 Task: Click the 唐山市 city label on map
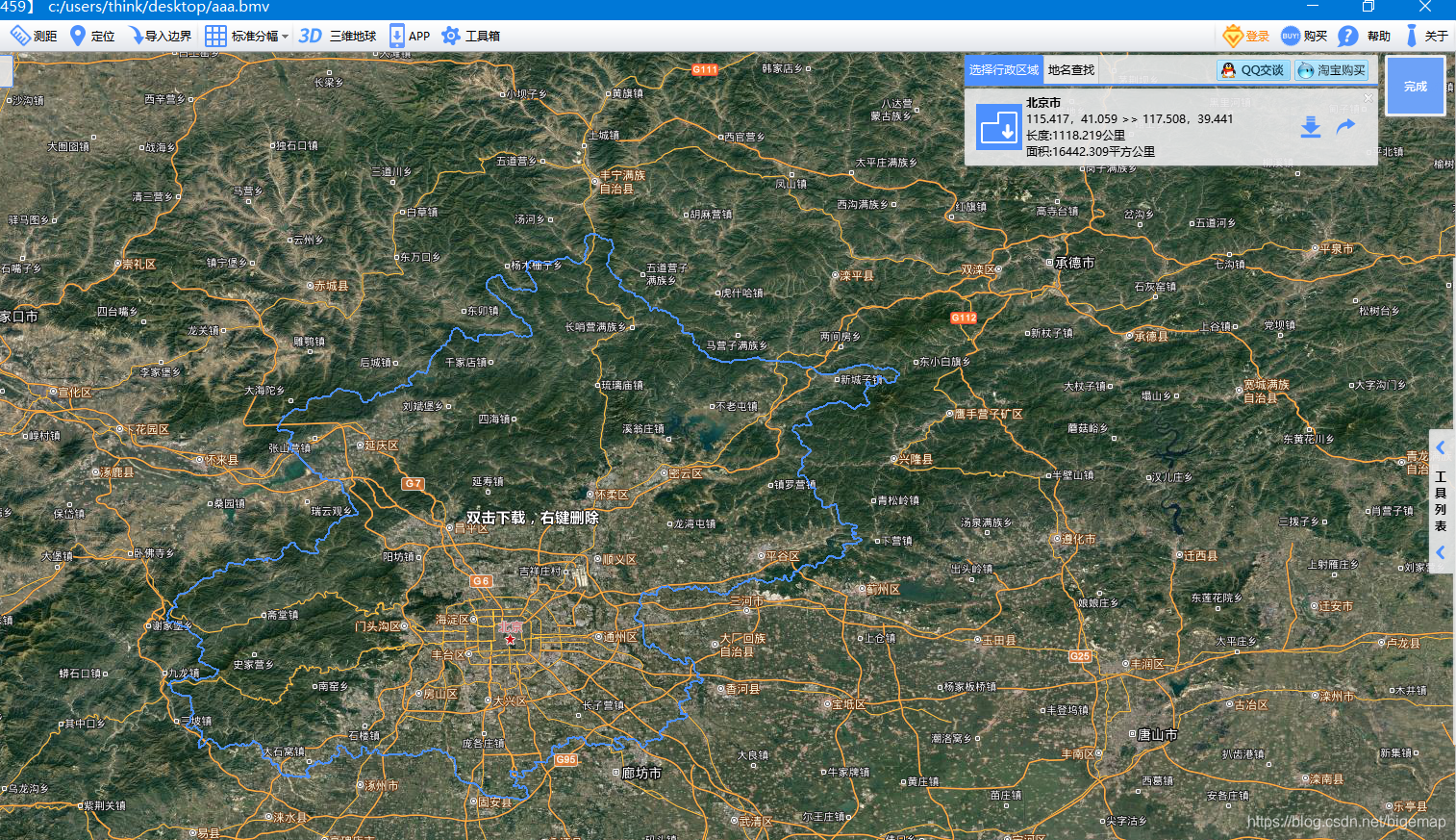point(1157,734)
